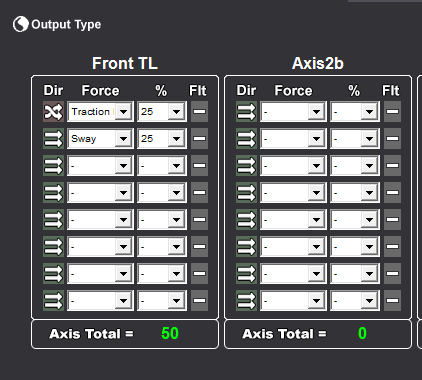The image size is (422, 380).
Task: Open Force dropdown in Front TL fourth row
Action: click(x=100, y=193)
